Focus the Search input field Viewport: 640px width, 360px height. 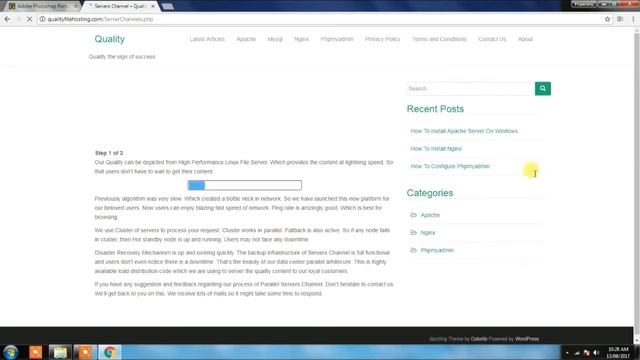(471, 88)
